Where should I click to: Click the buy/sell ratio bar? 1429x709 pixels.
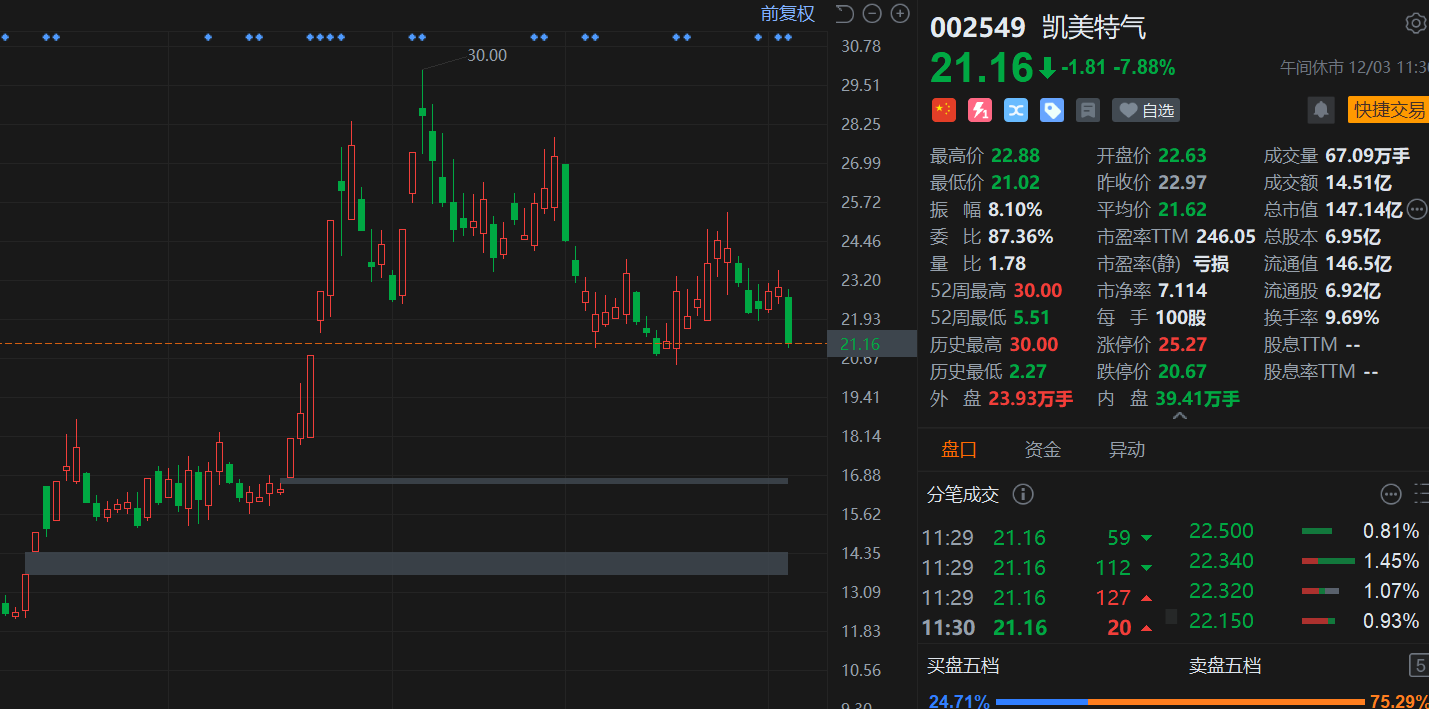pyautogui.click(x=1180, y=702)
